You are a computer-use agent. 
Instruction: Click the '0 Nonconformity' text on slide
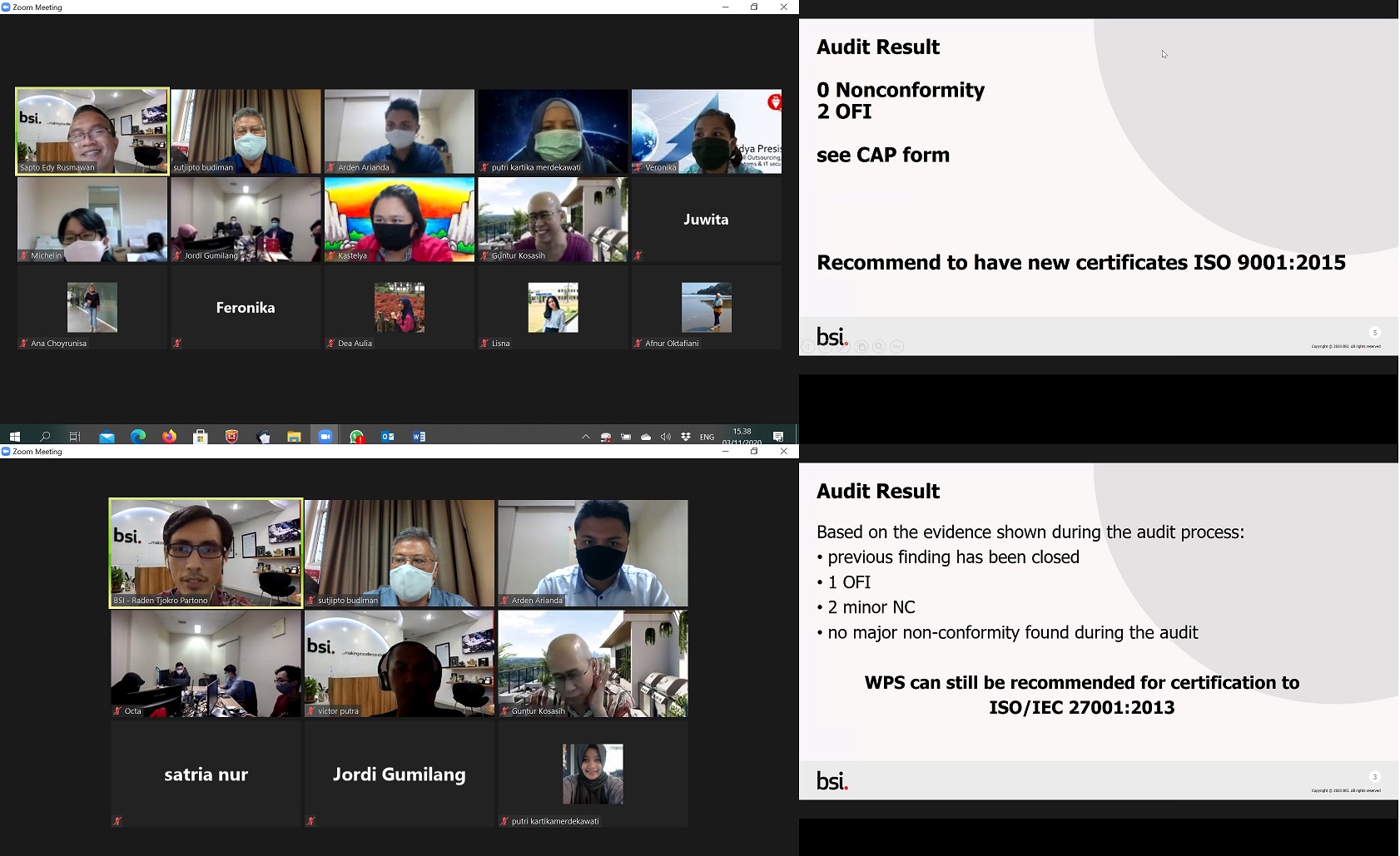(901, 90)
